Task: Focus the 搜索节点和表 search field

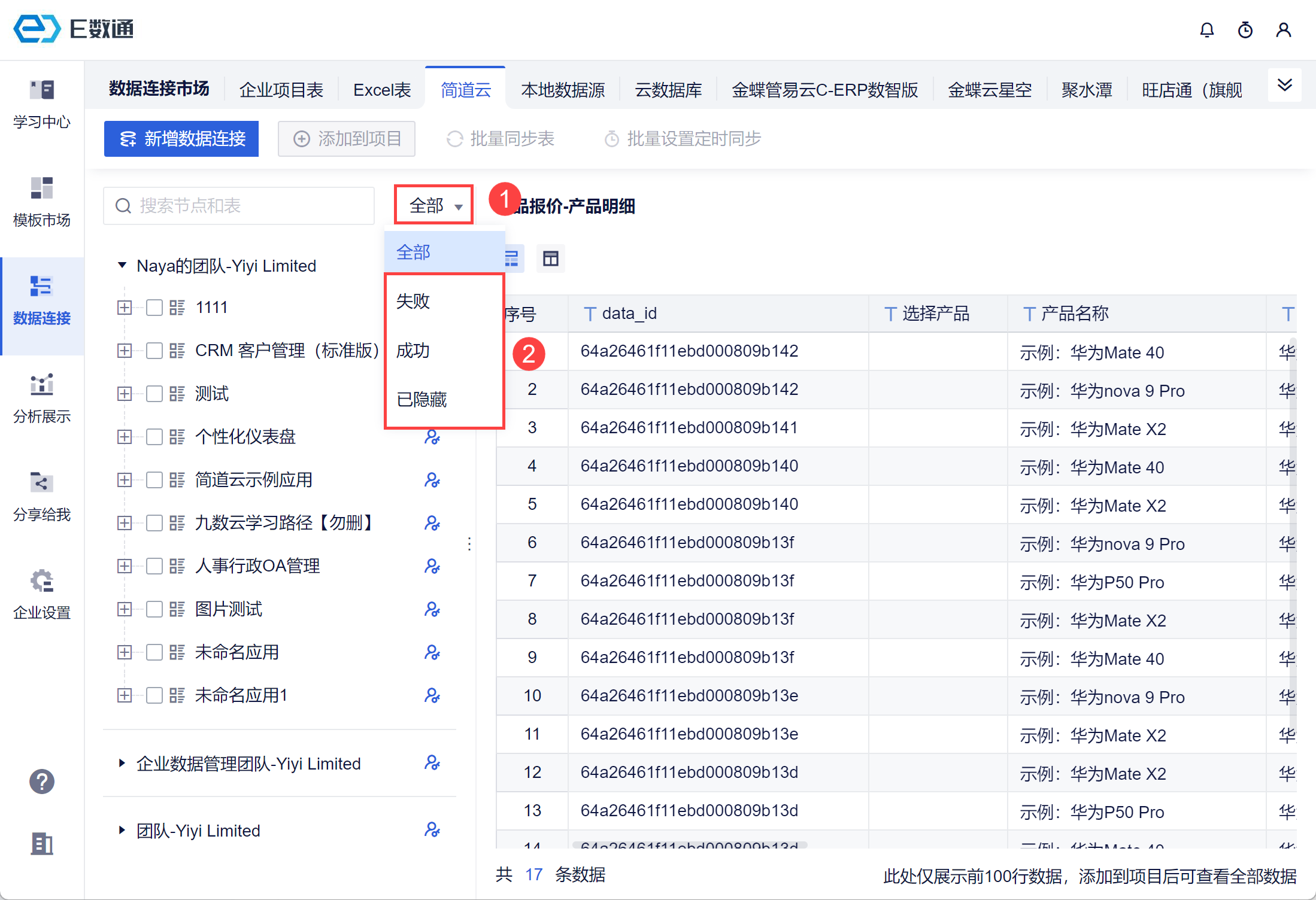Action: 239,206
